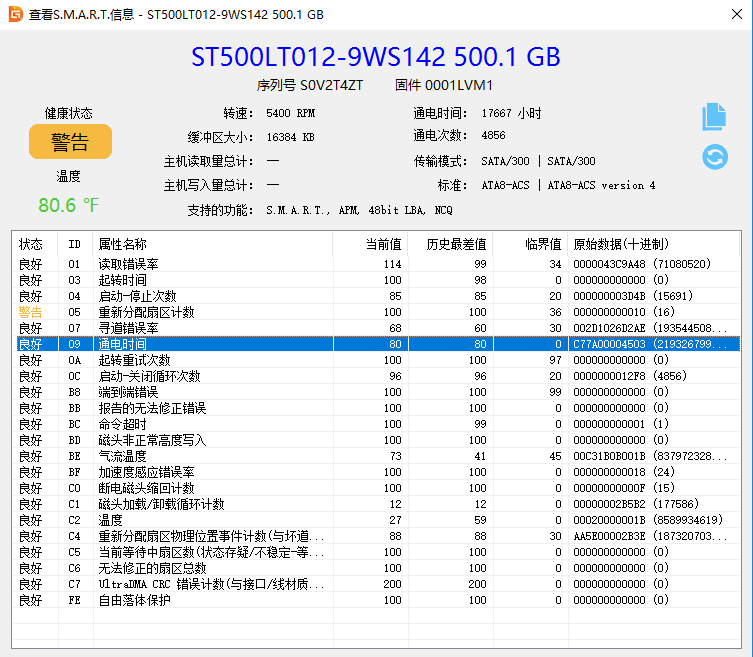Click the blue refresh icon
The height and width of the screenshot is (657, 753).
715,157
